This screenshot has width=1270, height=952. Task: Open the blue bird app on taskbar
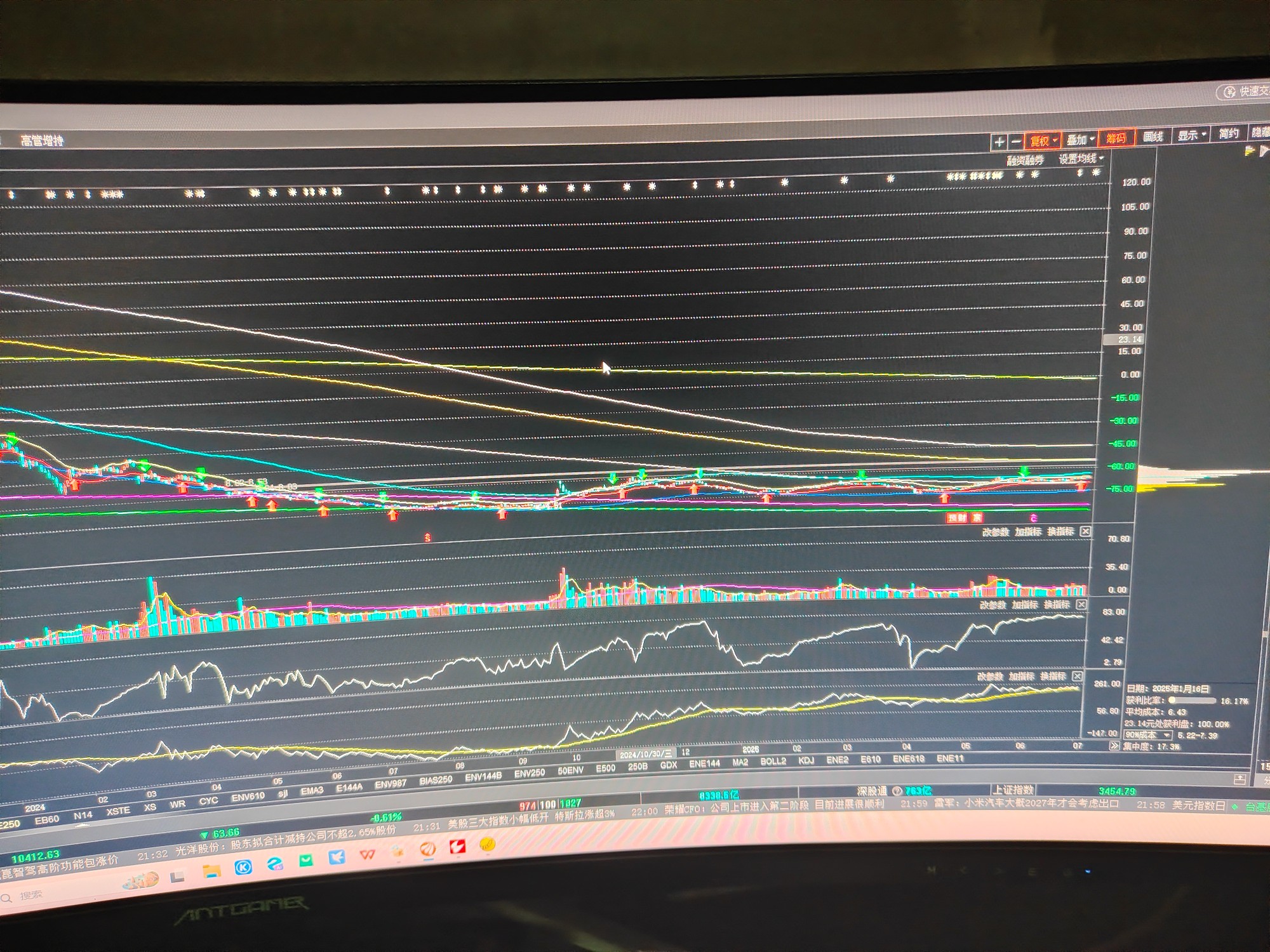337,857
